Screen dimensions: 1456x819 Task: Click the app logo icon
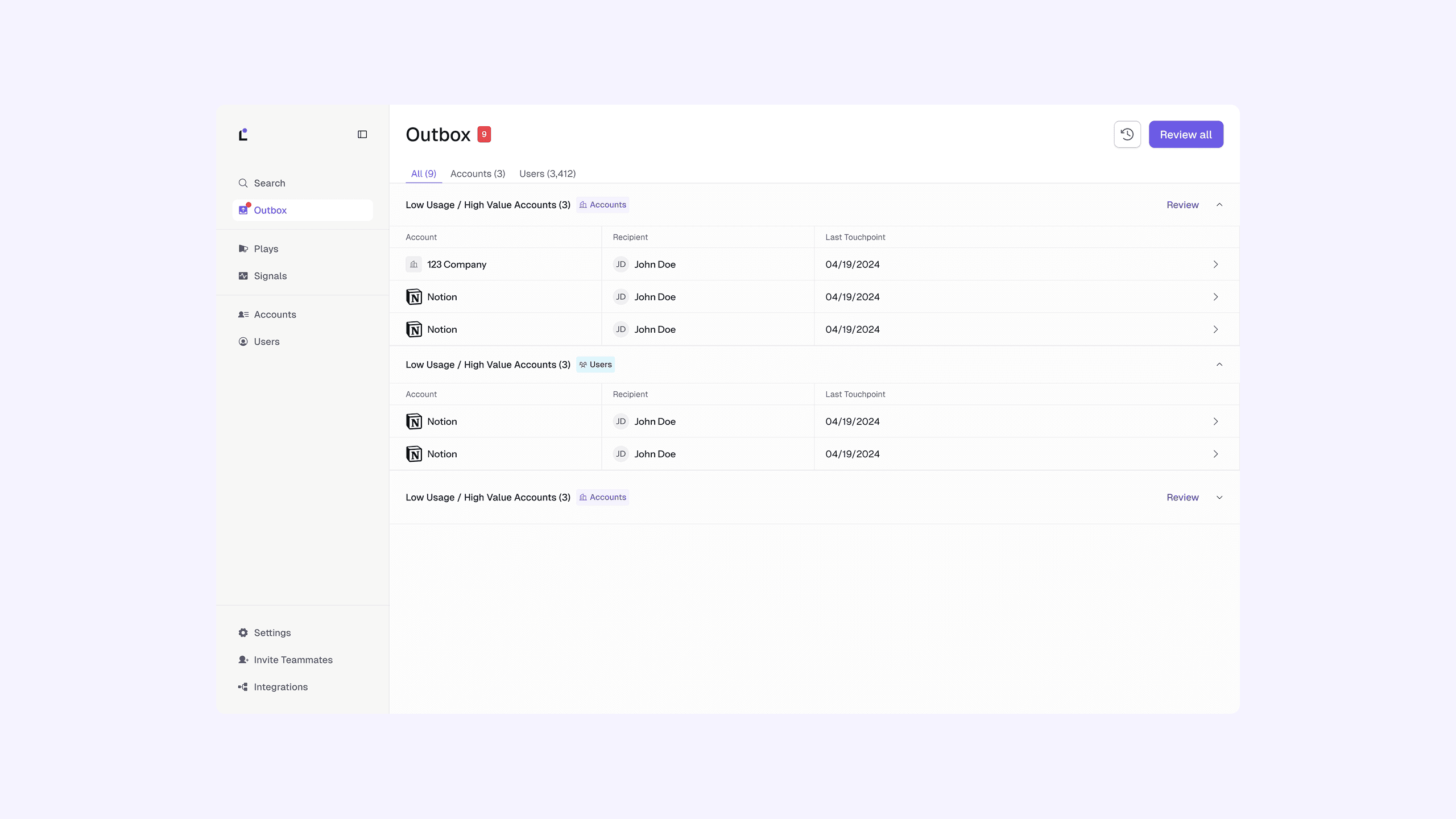243,134
